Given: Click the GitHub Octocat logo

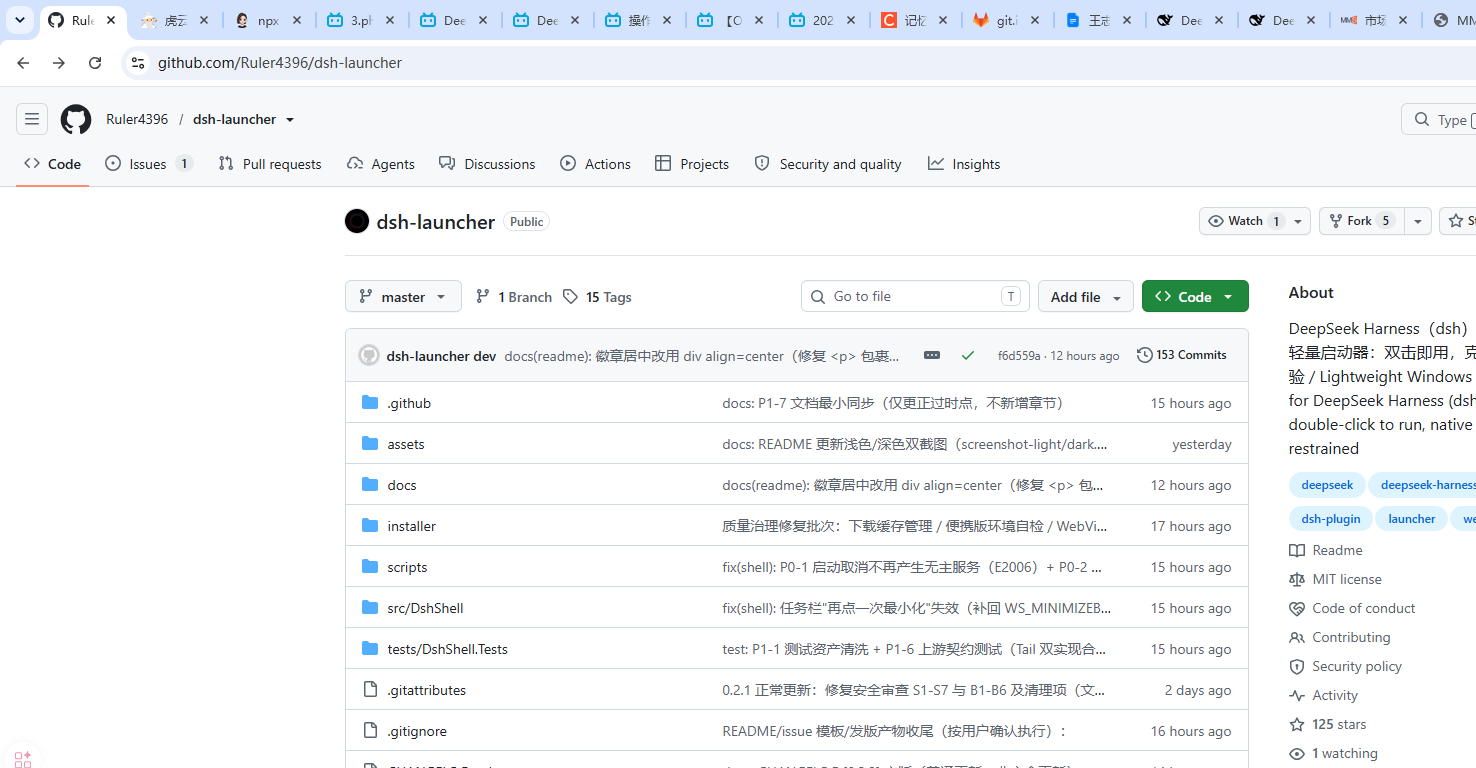Looking at the screenshot, I should 76,119.
